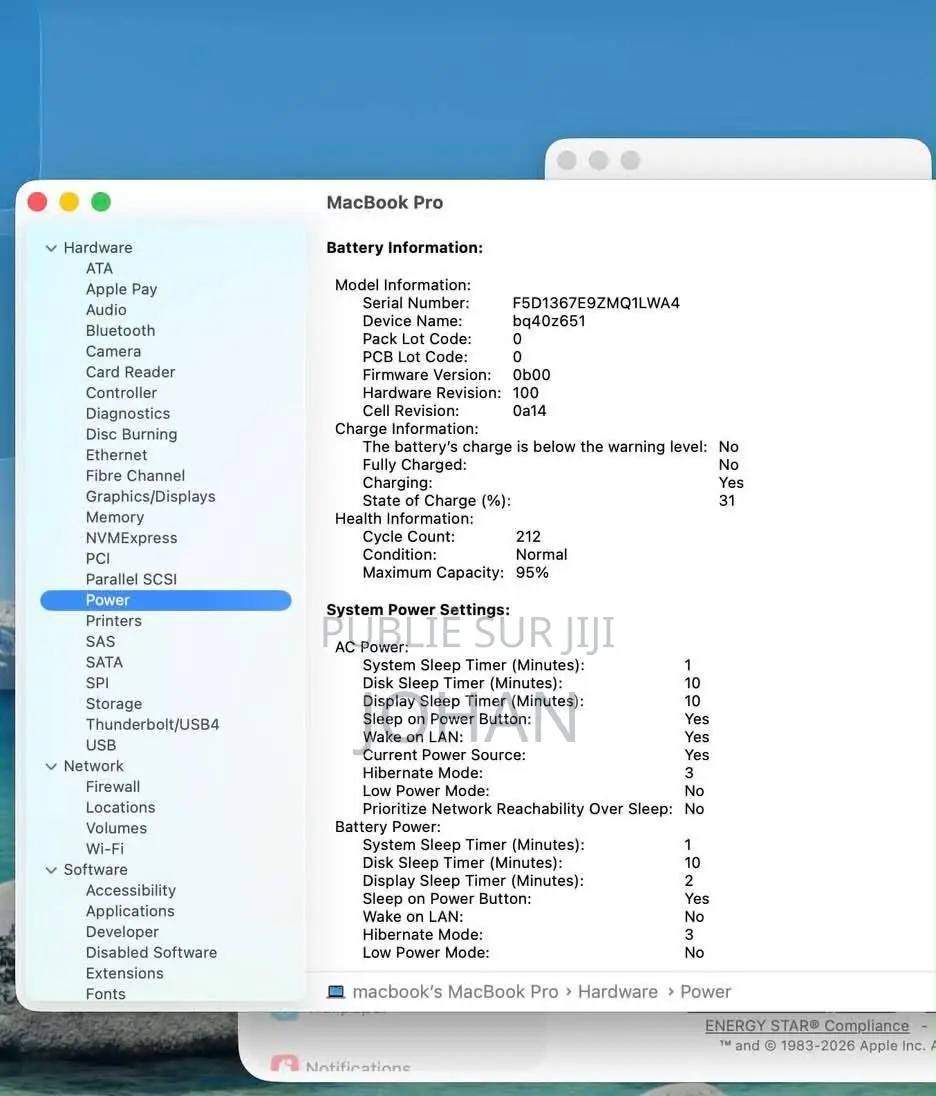Collapse the Software section chevron
Screen dimensions: 936x1096
click(x=51, y=870)
